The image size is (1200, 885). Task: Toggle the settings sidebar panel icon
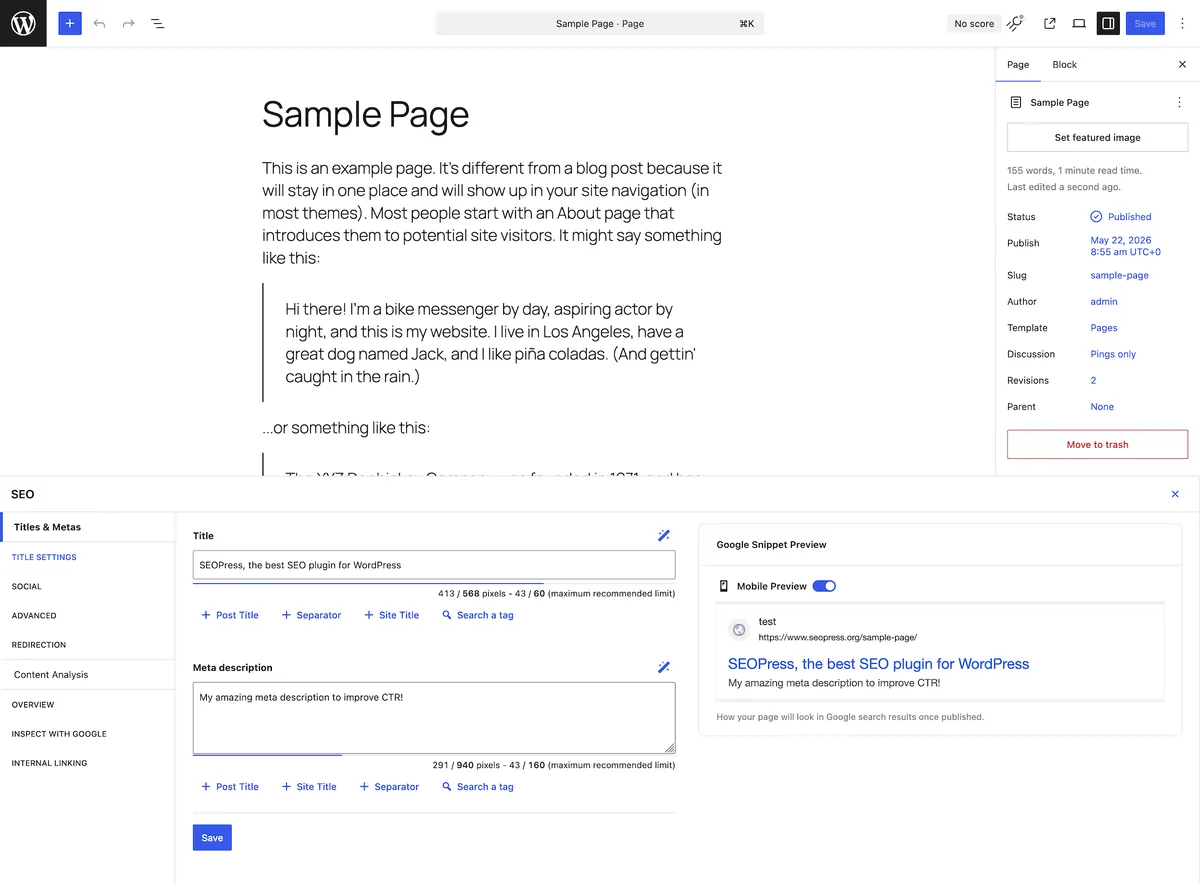1108,23
